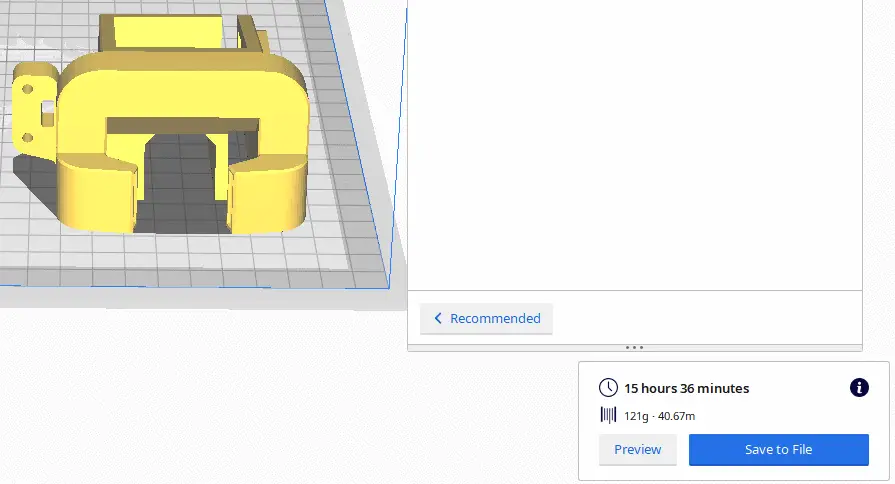Click the filament material usage icon
Viewport: 895px width, 484px height.
pos(608,415)
